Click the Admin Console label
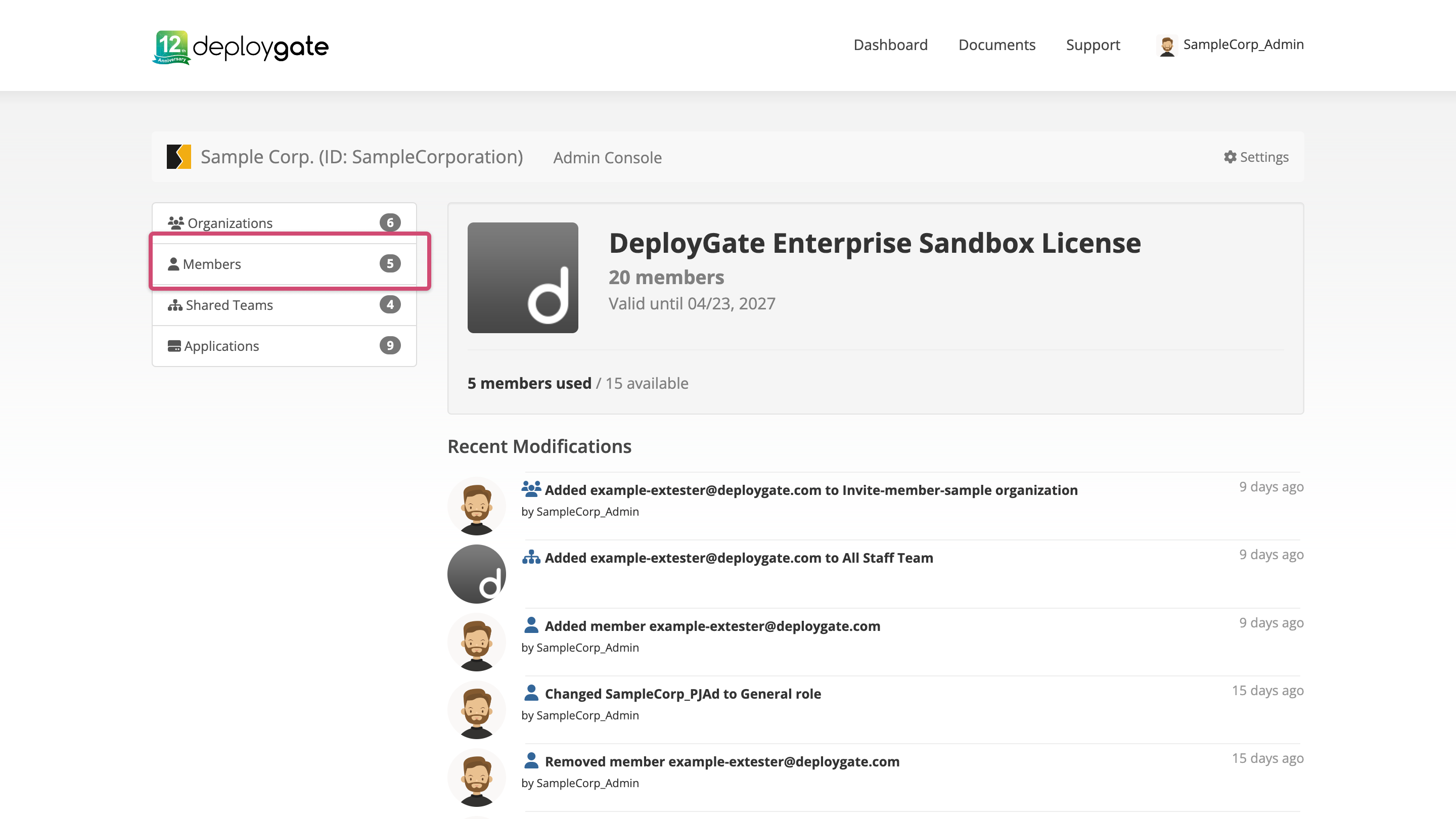Viewport: 1456px width, 819px height. coord(607,158)
